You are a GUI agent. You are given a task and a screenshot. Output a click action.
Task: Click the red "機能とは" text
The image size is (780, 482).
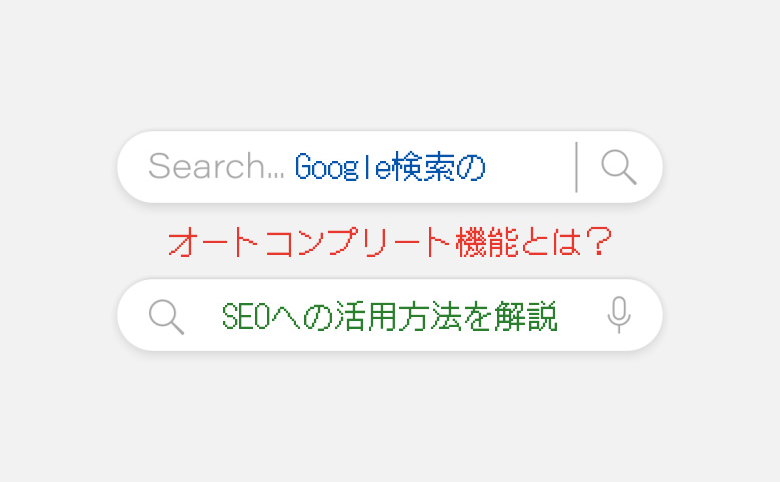519,242
